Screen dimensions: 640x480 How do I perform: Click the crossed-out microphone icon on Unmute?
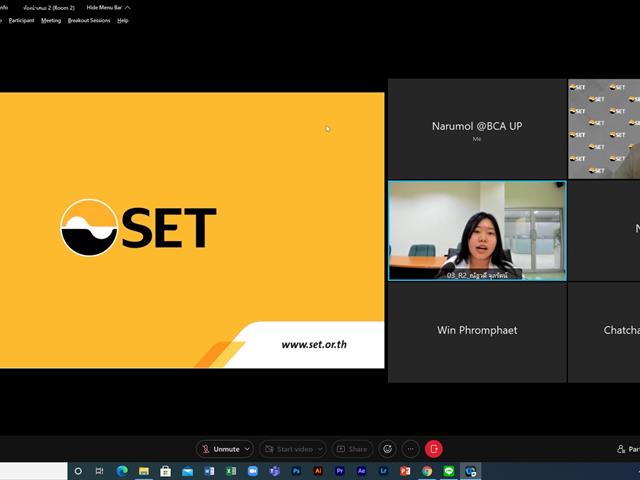(x=206, y=449)
